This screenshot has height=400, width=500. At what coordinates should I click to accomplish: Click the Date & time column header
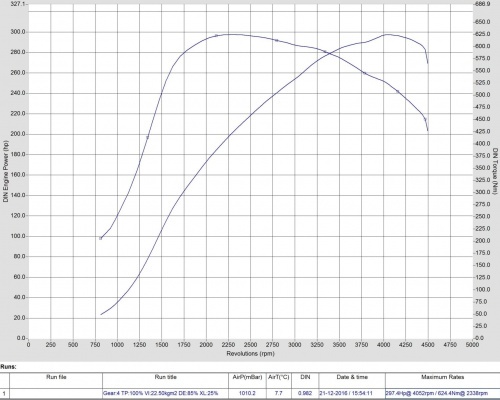point(352,377)
